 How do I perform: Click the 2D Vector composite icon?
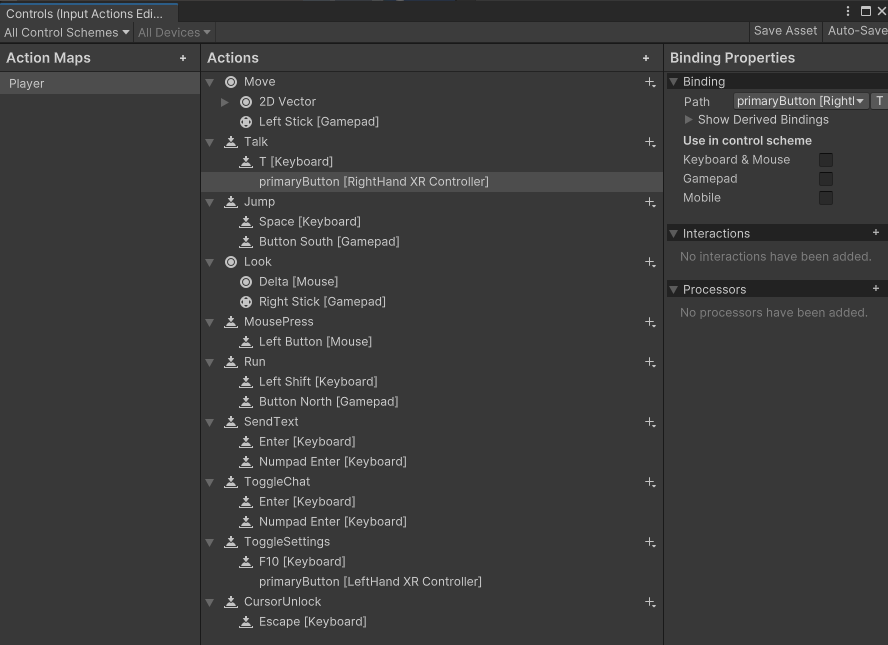coord(246,102)
